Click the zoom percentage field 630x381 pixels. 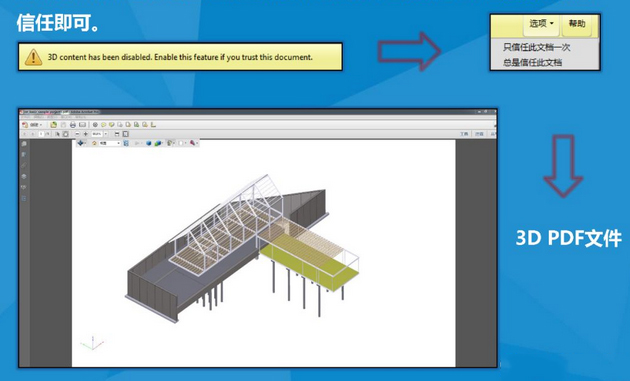point(97,134)
